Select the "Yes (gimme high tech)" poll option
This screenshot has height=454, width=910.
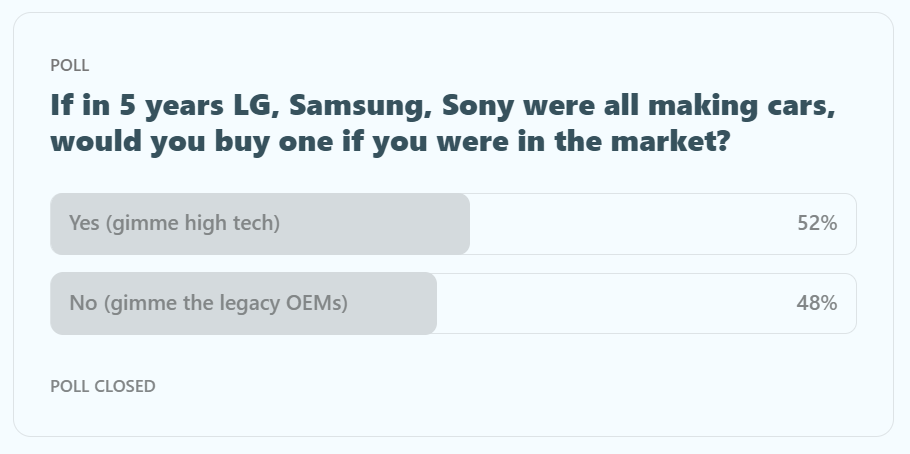175,223
